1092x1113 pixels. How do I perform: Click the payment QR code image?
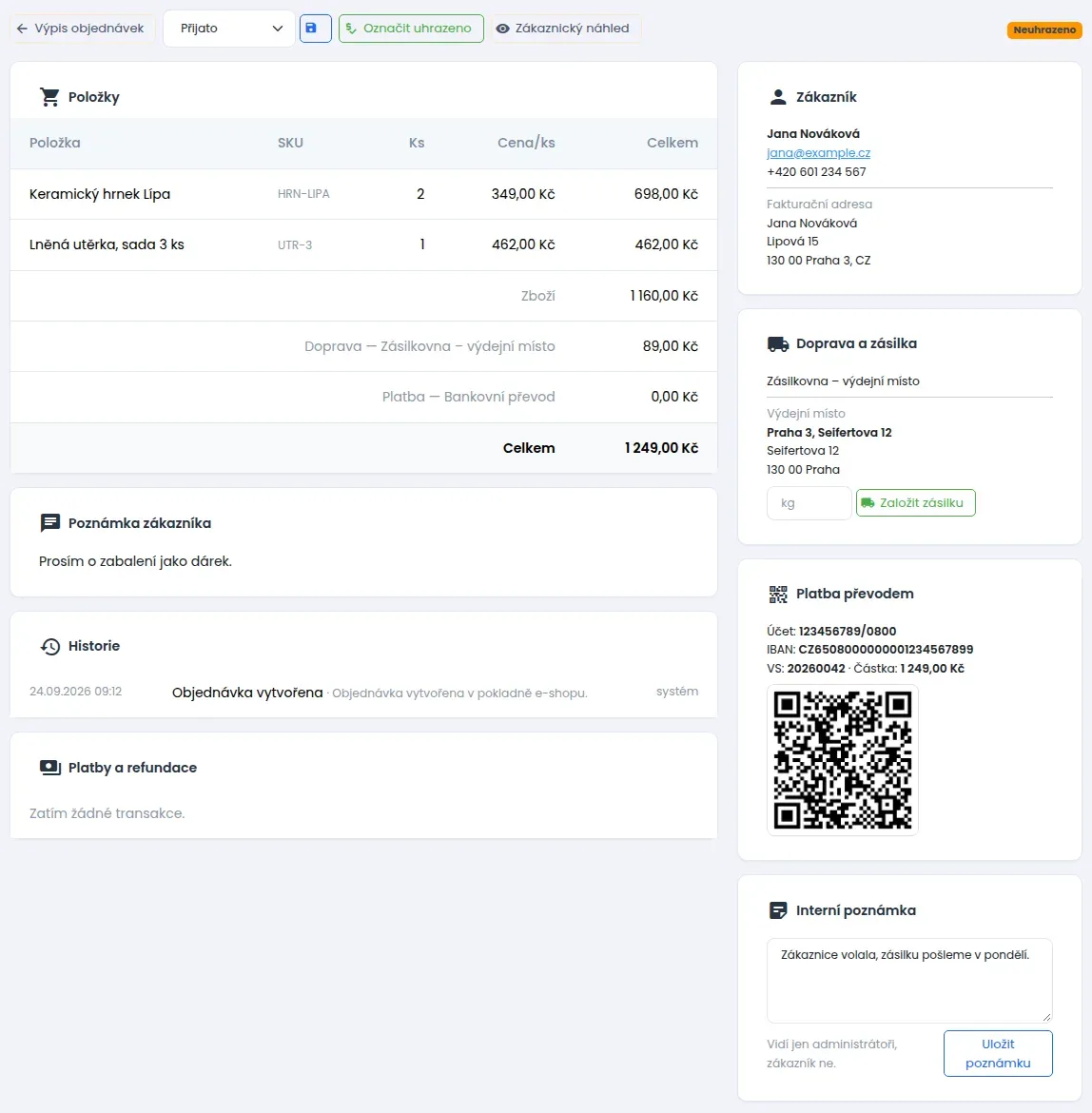(842, 759)
